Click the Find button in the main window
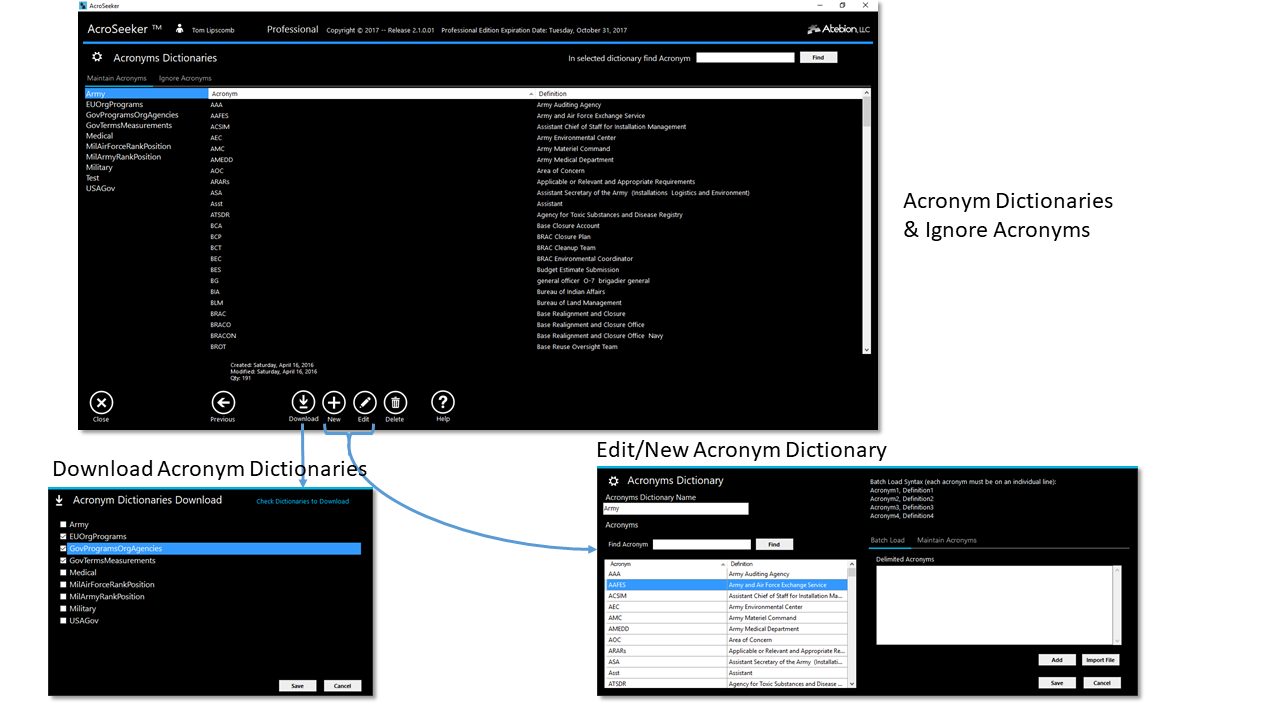The height and width of the screenshot is (720, 1280). click(x=818, y=58)
